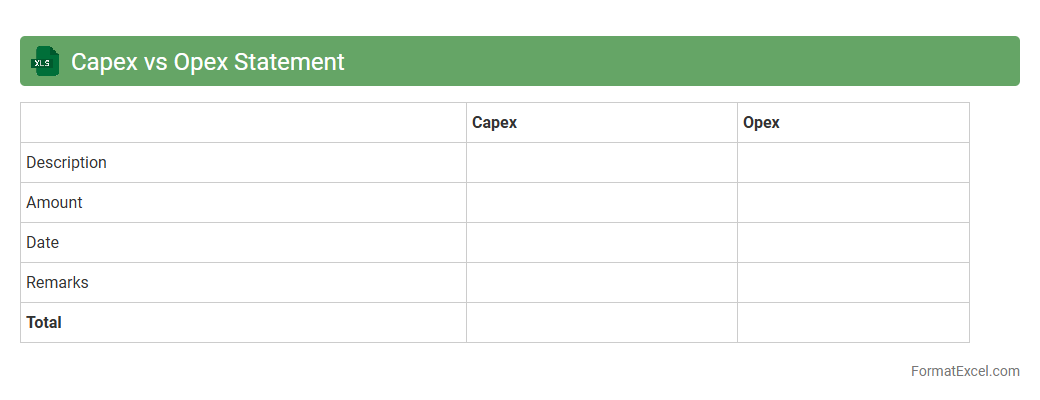Select the Capex cell in Total row

click(x=601, y=323)
